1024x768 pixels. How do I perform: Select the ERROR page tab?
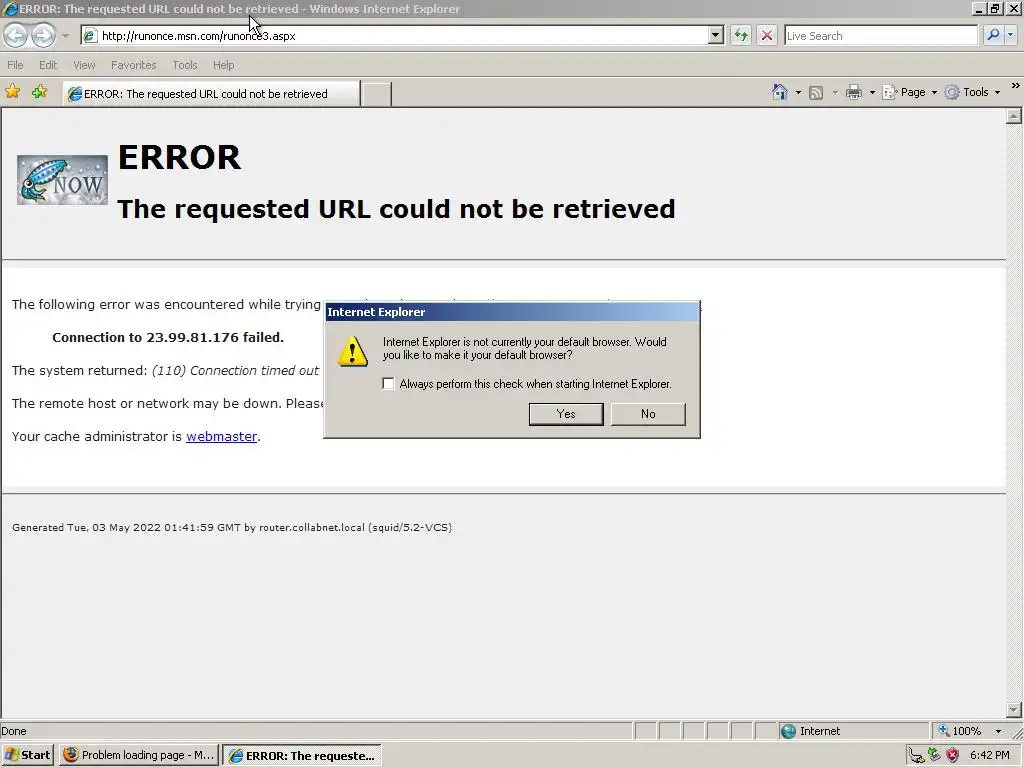pyautogui.click(x=211, y=93)
